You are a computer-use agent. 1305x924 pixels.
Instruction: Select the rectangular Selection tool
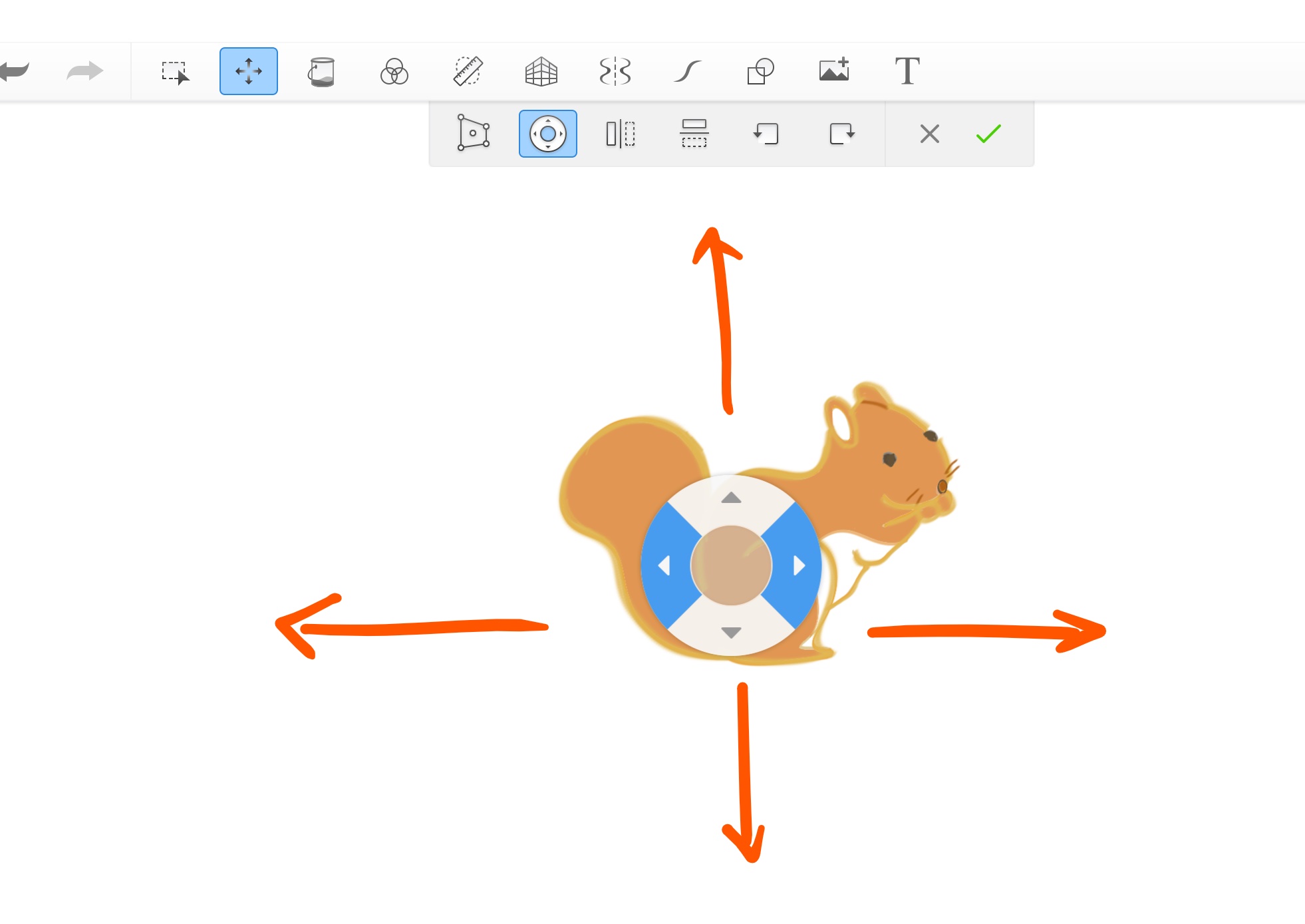[175, 72]
